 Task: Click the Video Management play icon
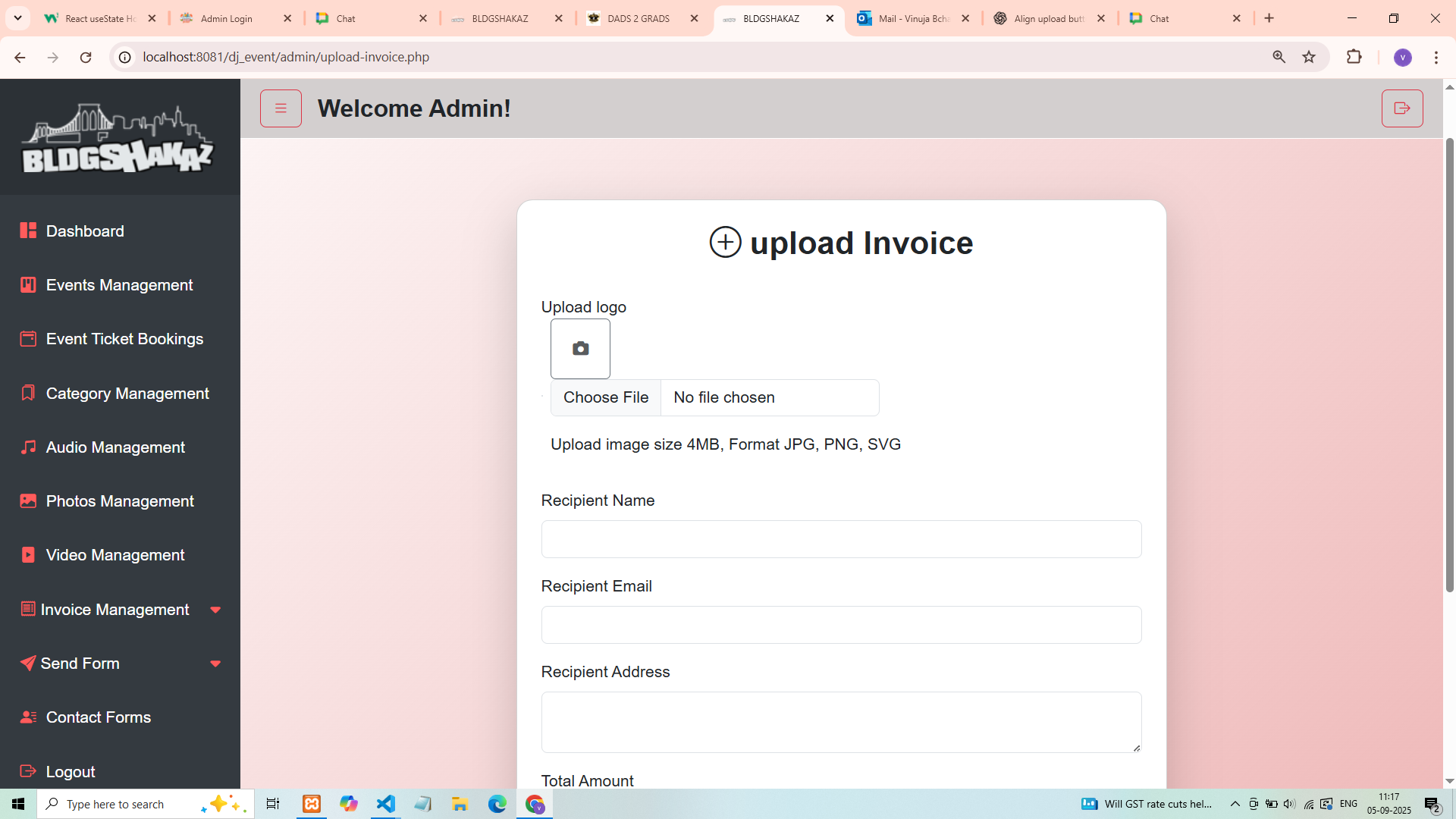click(28, 555)
